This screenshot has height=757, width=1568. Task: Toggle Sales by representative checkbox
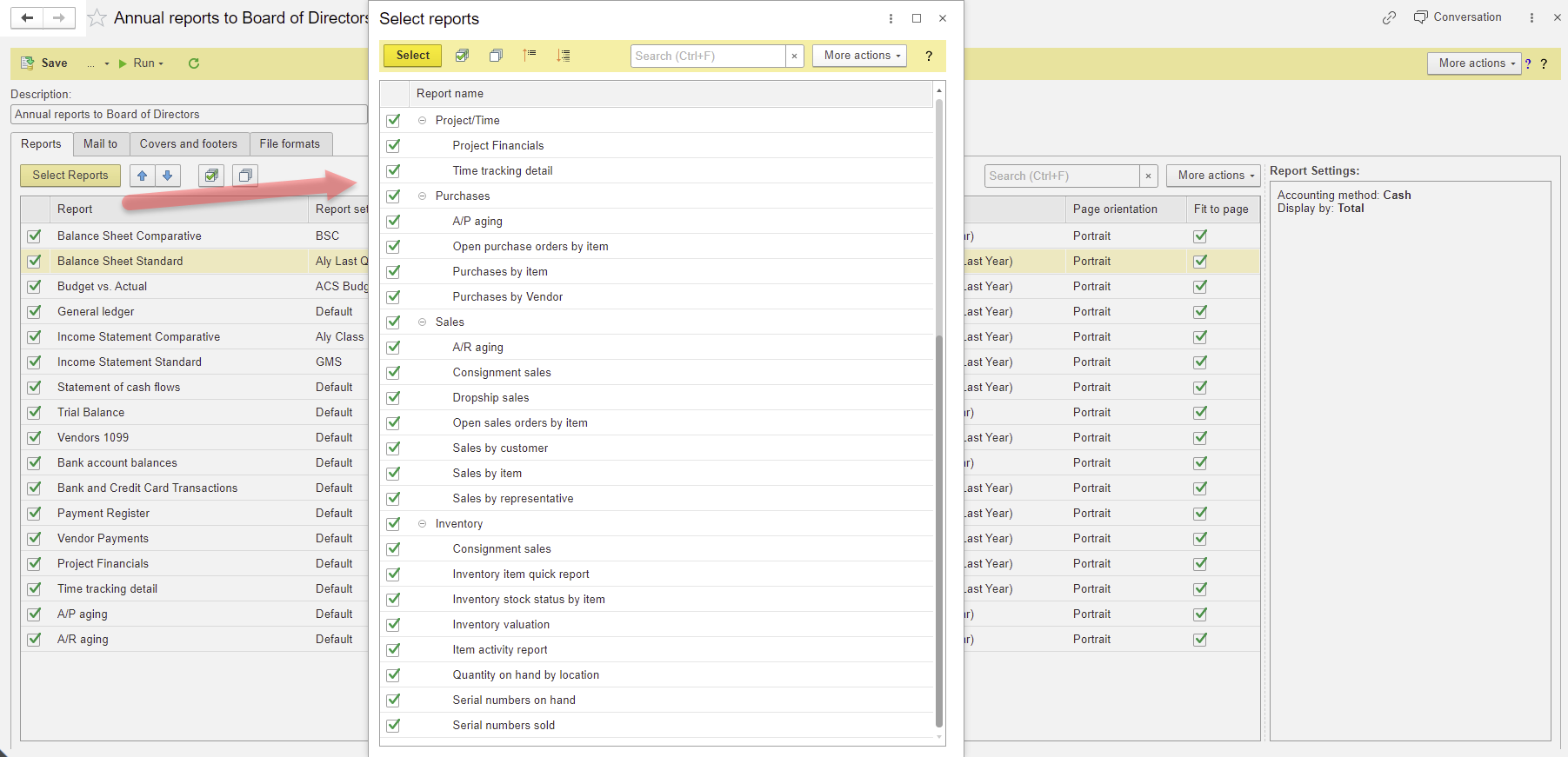click(x=393, y=498)
